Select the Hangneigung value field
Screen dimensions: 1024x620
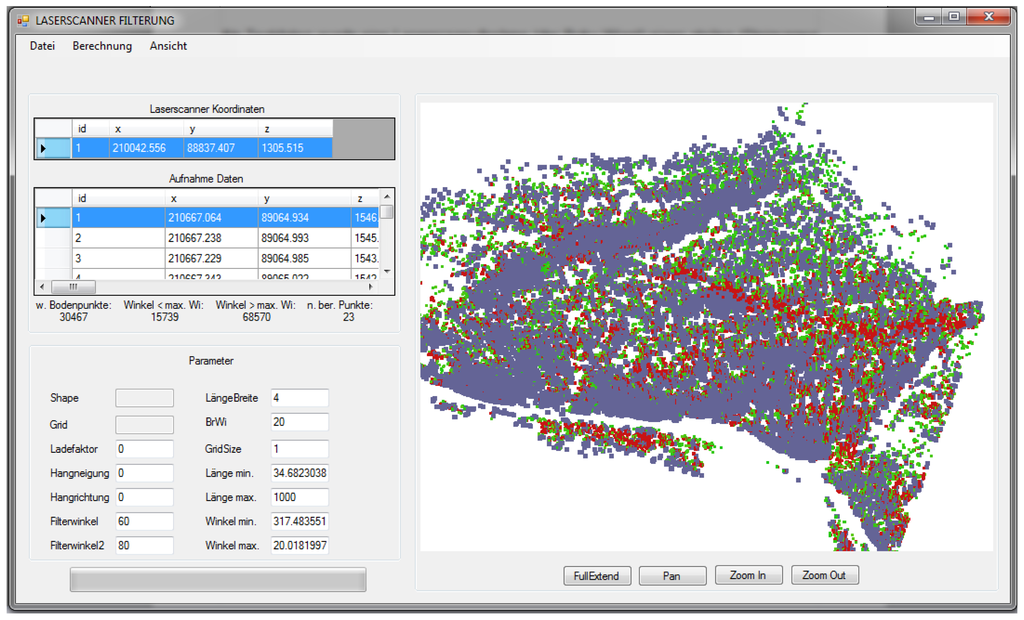[x=144, y=472]
